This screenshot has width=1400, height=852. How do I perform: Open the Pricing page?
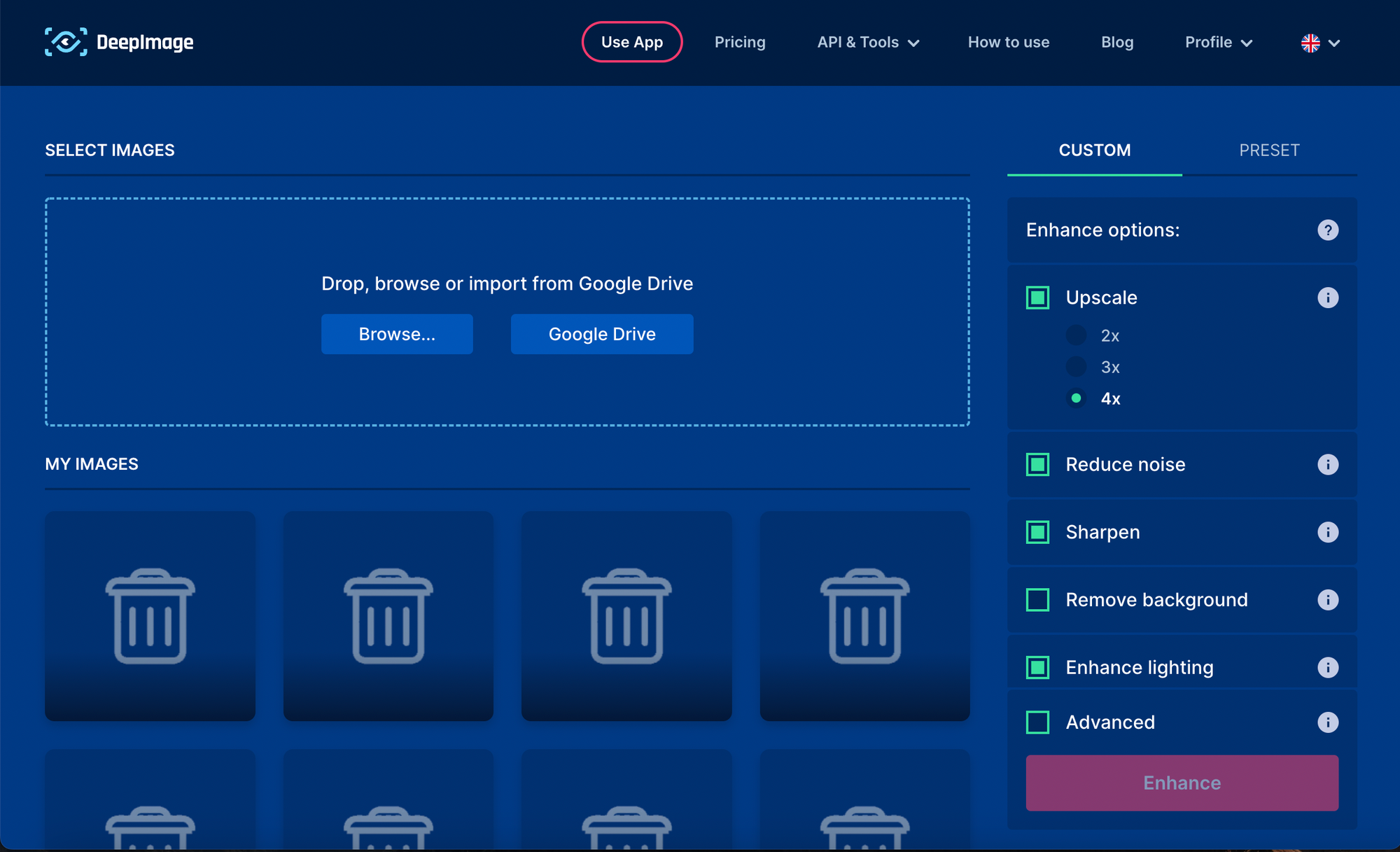coord(740,42)
